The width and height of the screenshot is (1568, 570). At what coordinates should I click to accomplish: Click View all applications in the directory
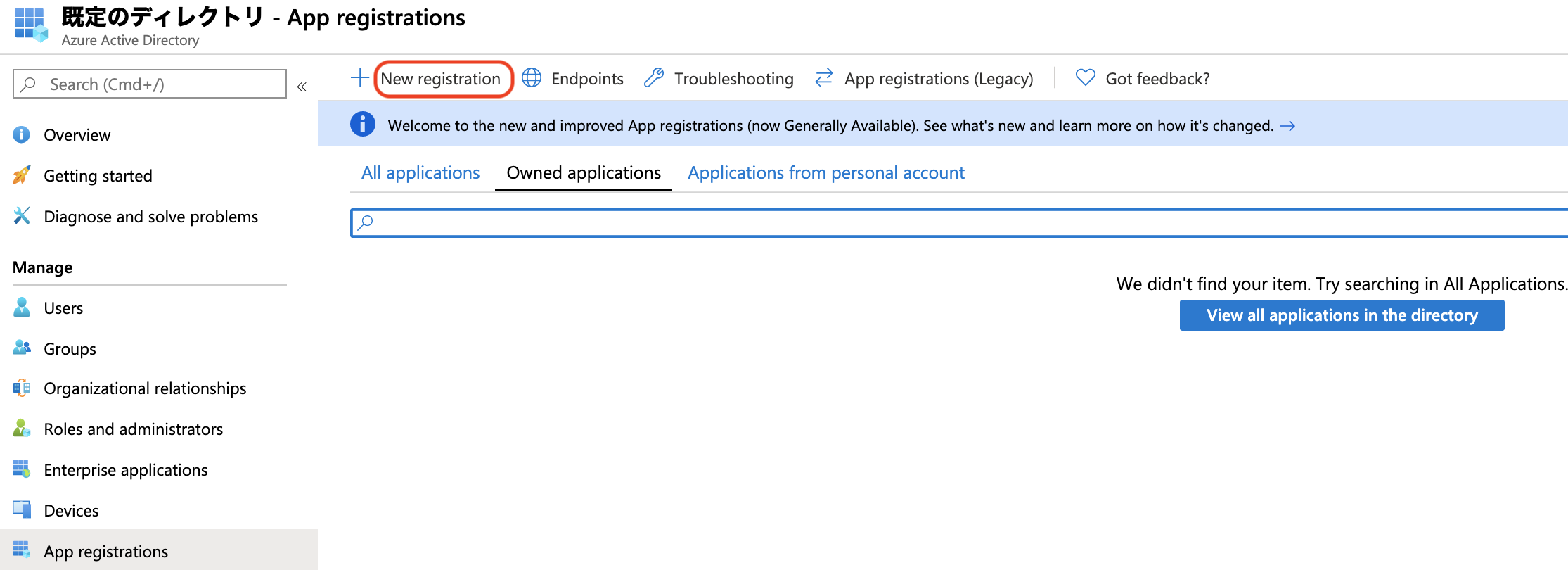(x=1342, y=315)
